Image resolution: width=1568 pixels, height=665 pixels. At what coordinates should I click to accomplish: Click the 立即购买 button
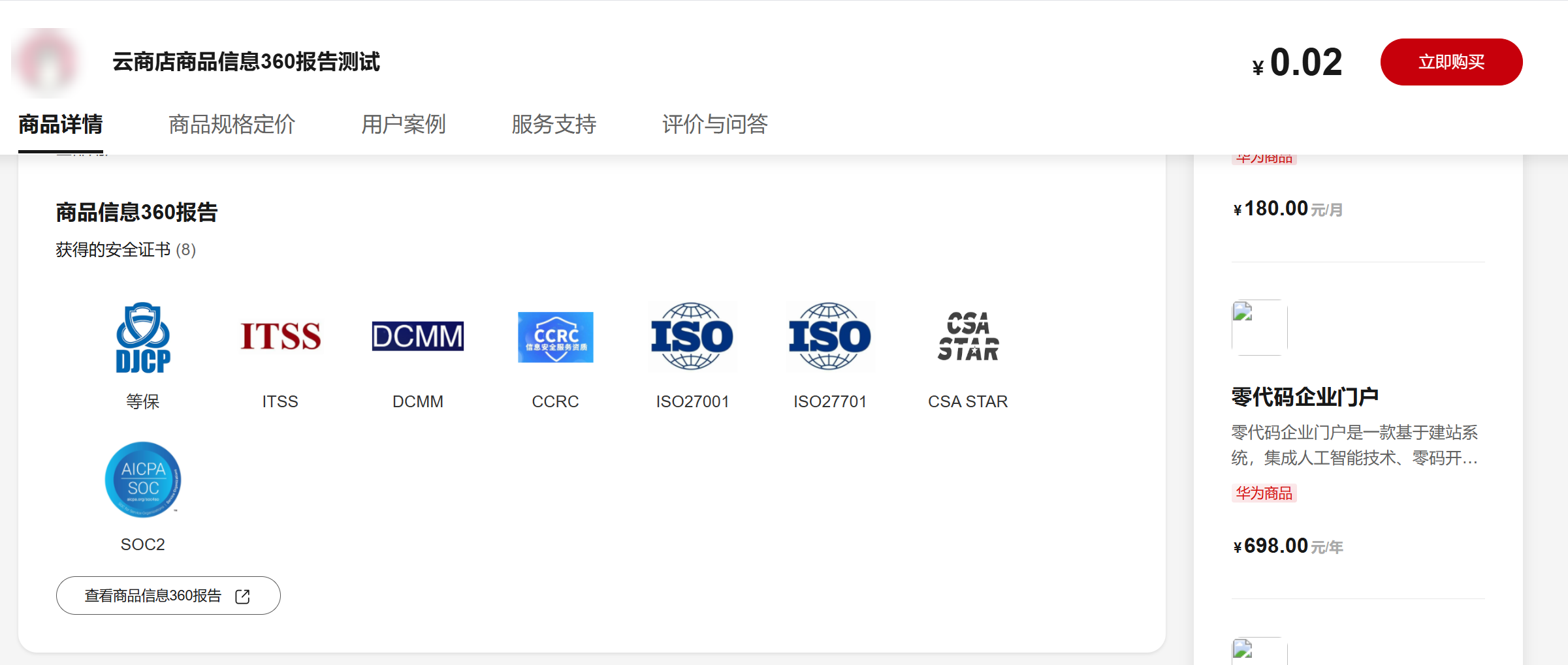1451,62
